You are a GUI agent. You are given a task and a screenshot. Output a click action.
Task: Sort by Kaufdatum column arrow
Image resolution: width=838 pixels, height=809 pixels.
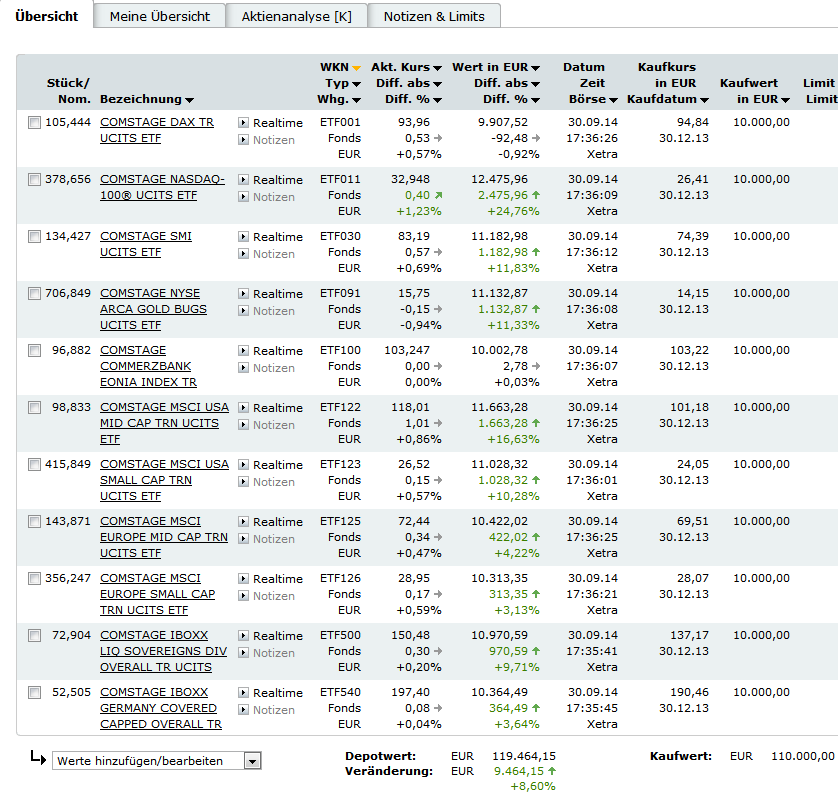pyautogui.click(x=704, y=100)
